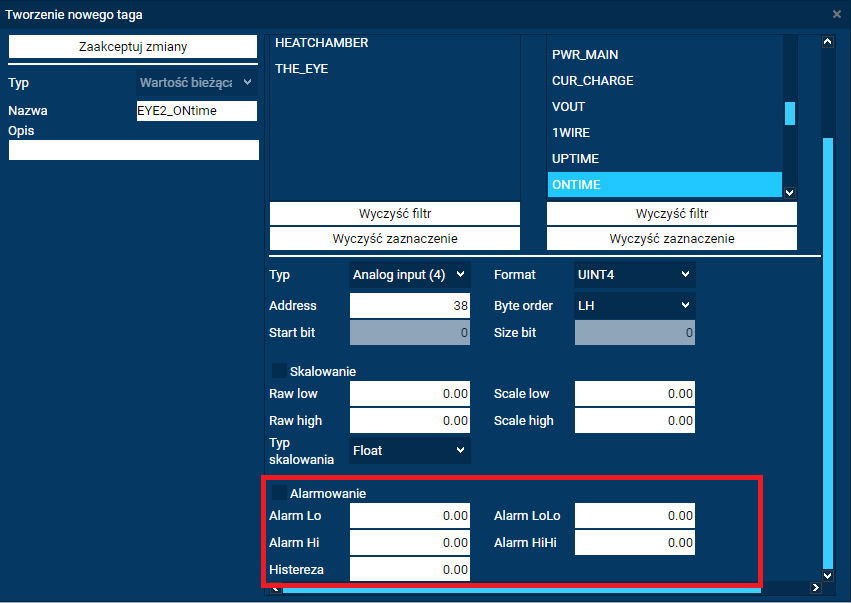Enable the Skalowanie checkbox
Image resolution: width=851 pixels, height=603 pixels.
pos(279,371)
